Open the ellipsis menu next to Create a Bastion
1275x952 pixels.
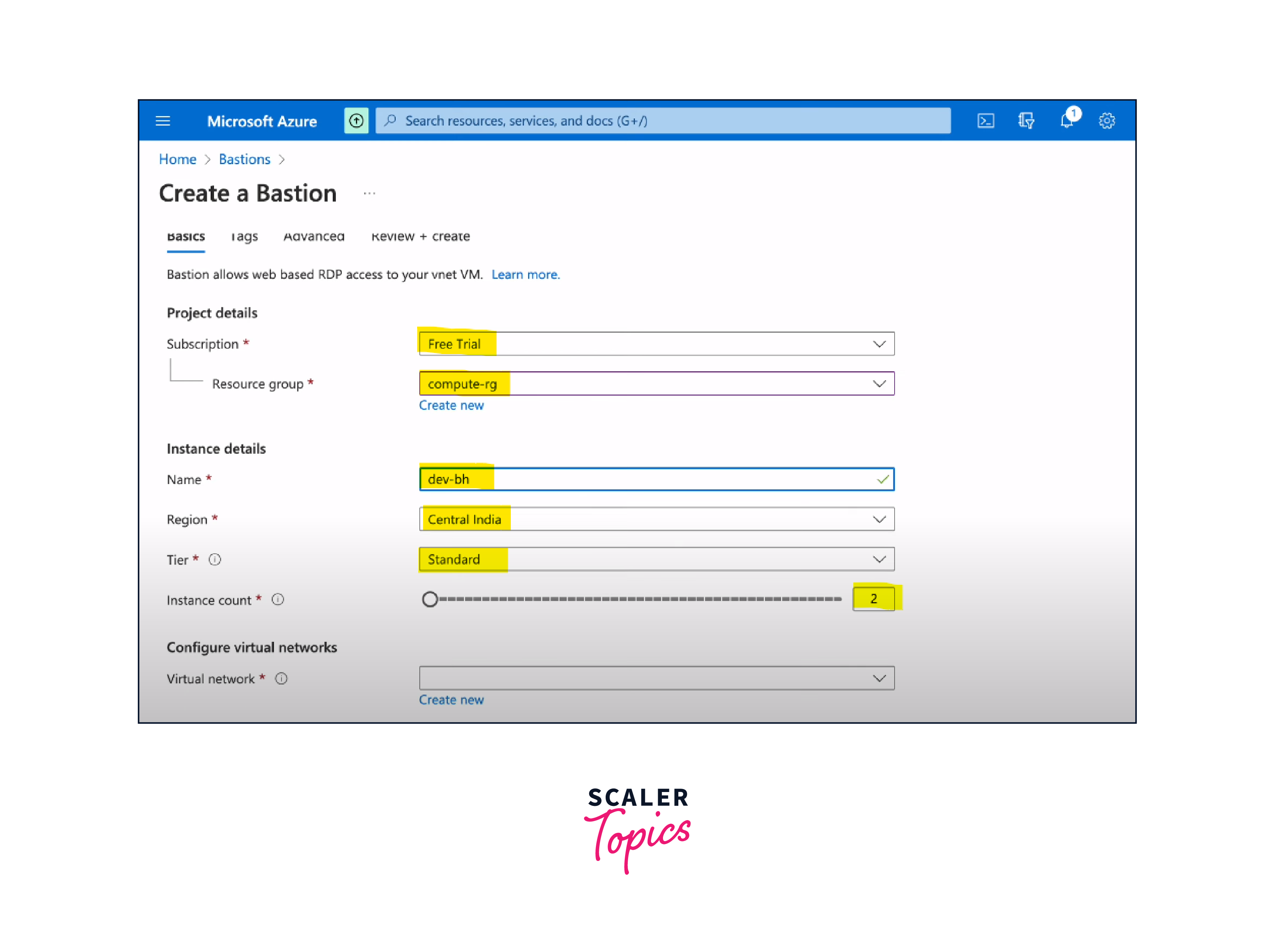click(x=370, y=194)
